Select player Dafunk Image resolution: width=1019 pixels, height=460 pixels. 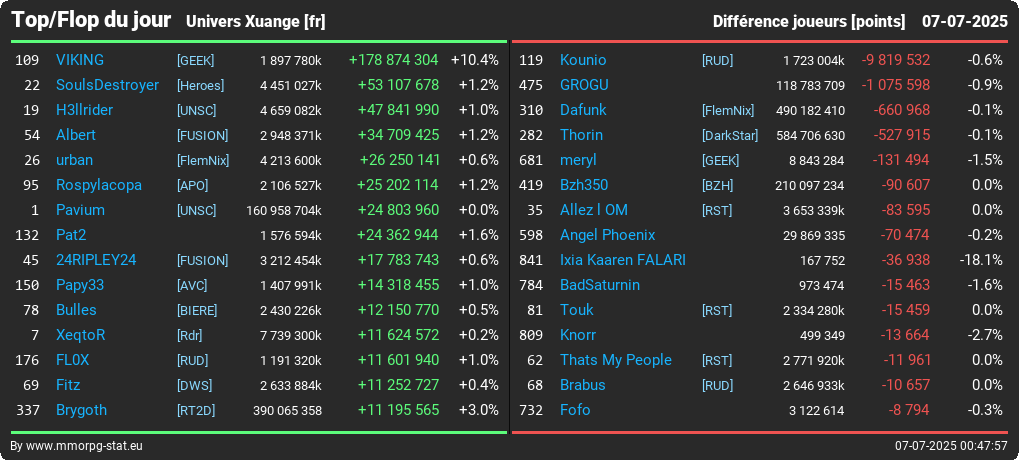click(583, 110)
